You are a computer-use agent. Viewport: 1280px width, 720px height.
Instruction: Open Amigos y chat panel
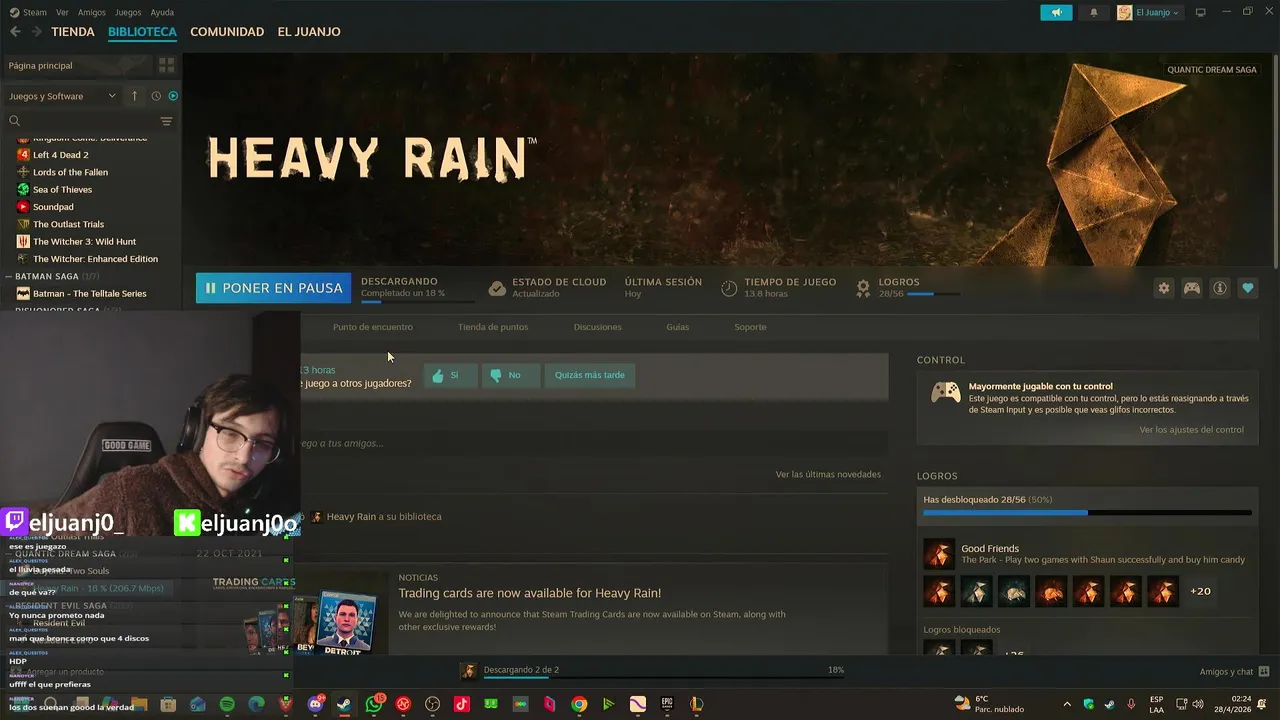point(1234,672)
